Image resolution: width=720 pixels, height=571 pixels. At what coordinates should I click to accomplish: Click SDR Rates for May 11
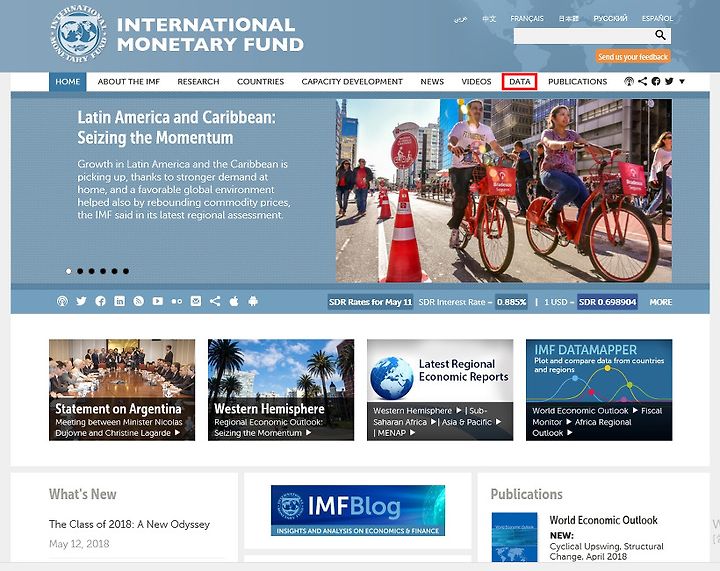370,302
